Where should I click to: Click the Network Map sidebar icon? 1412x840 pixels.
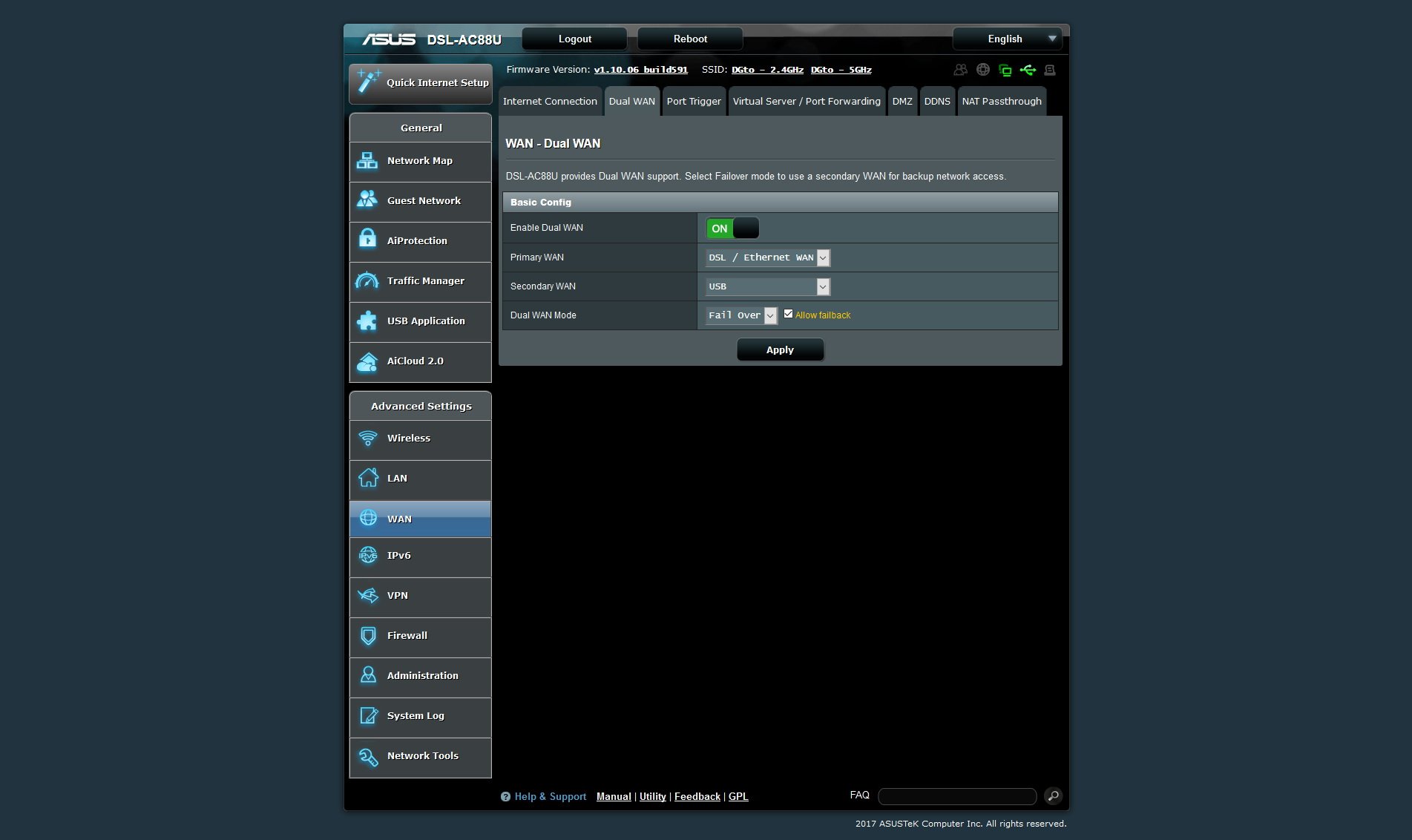367,161
